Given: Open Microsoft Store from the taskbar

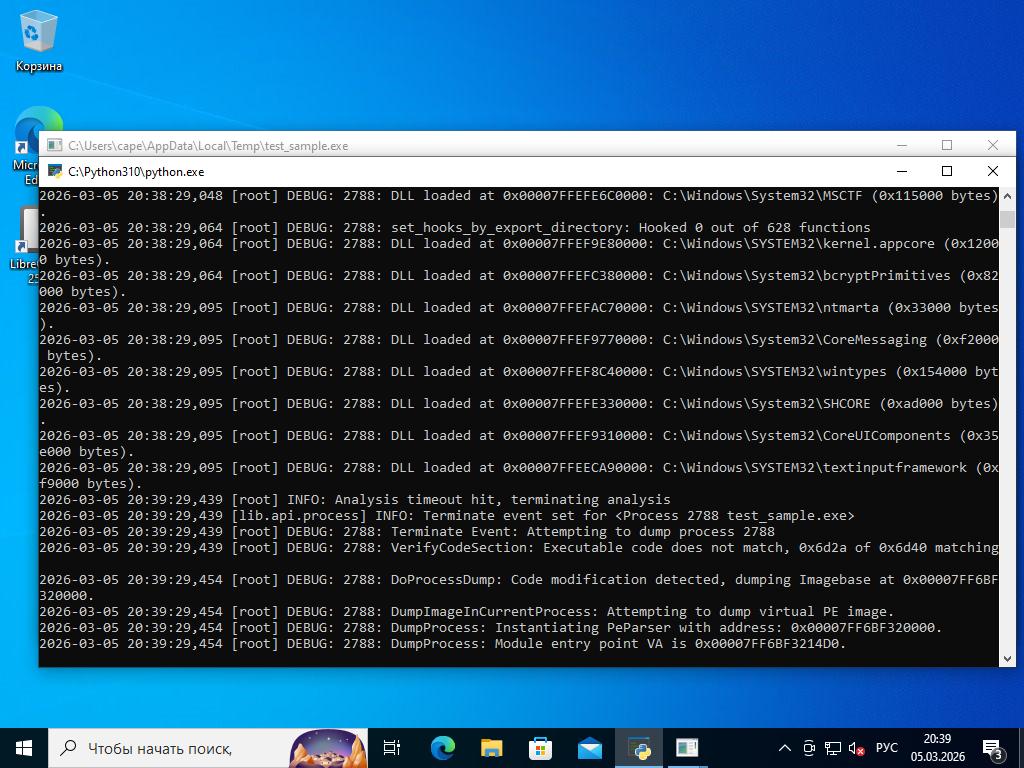Looking at the screenshot, I should (540, 747).
